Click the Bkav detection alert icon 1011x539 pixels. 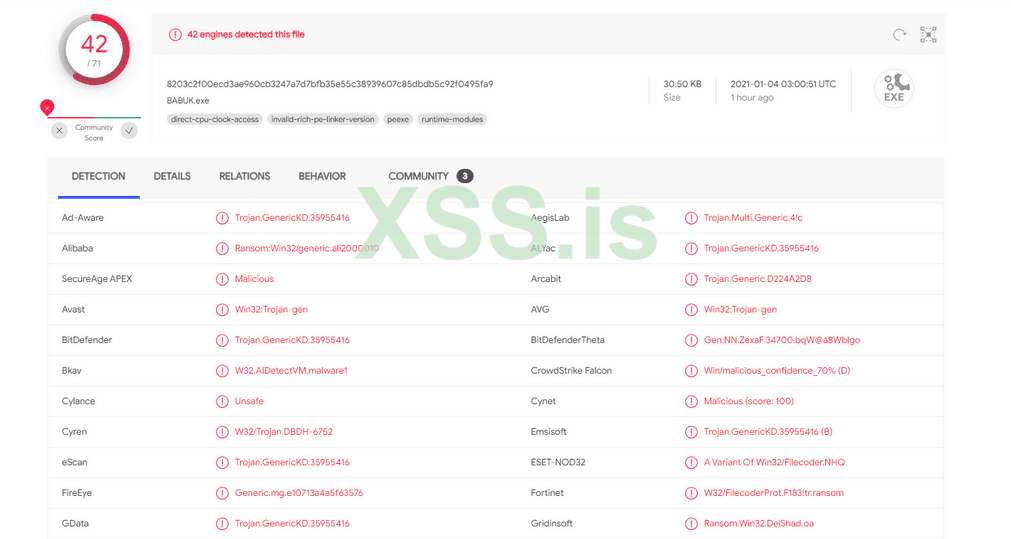tap(222, 371)
